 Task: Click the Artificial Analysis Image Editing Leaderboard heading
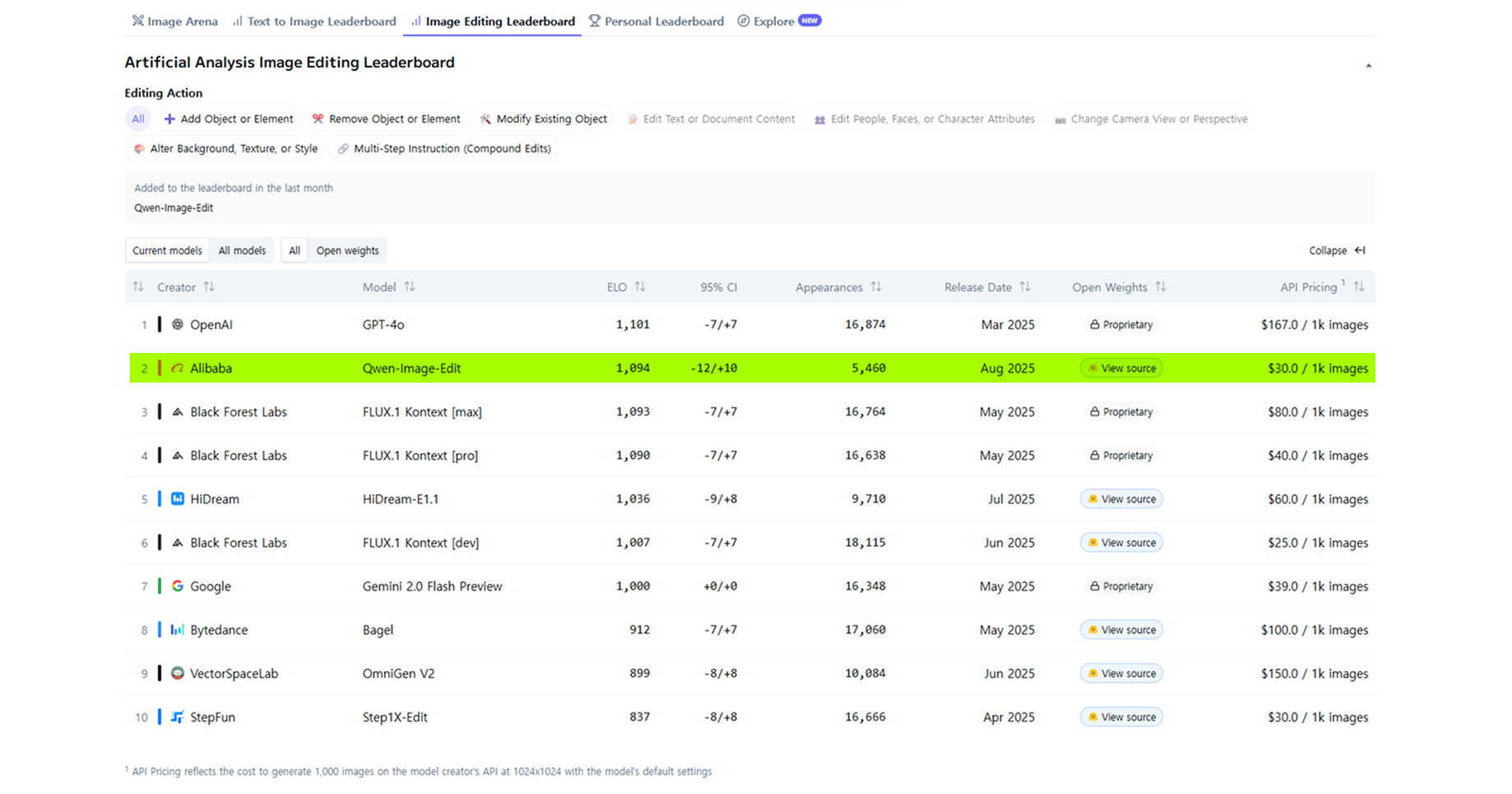(290, 63)
